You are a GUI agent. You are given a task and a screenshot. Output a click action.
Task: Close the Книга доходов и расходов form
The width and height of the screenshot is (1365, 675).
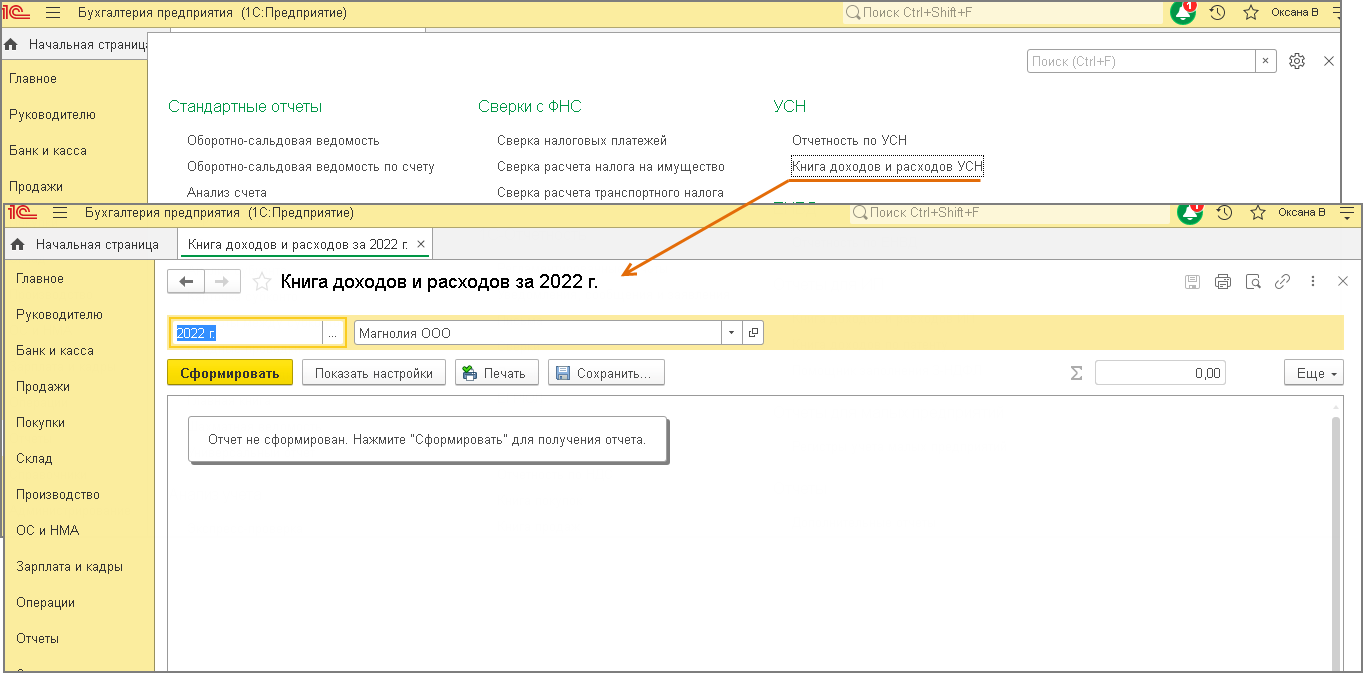1343,282
